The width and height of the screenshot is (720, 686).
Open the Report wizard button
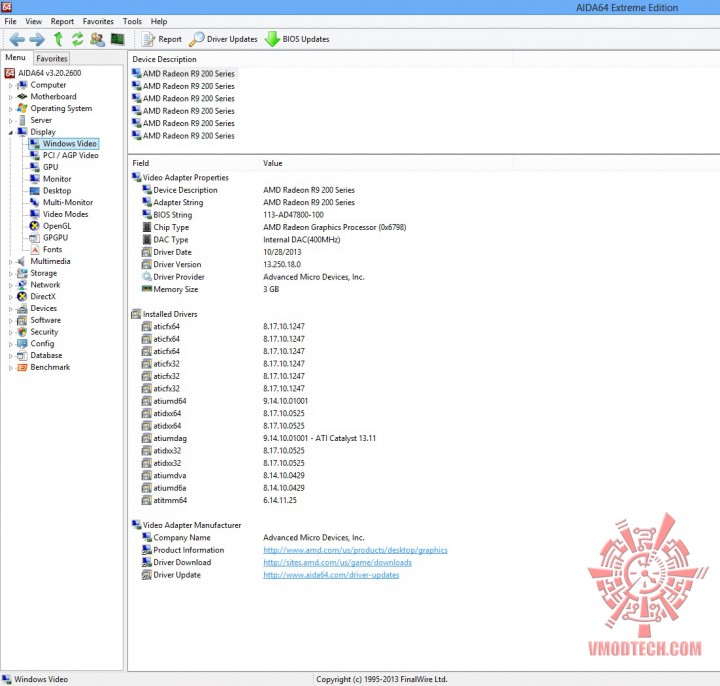tap(162, 39)
